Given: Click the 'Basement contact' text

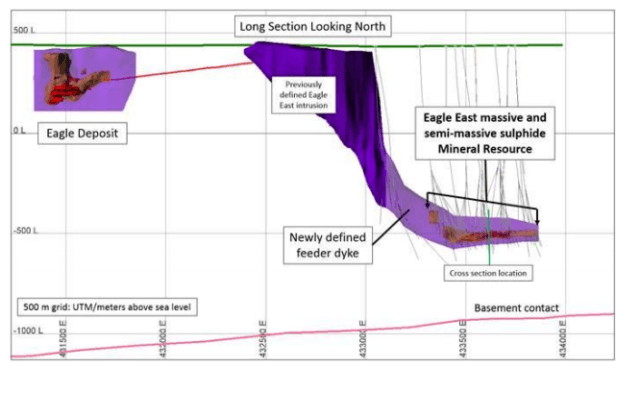Looking at the screenshot, I should coord(516,308).
